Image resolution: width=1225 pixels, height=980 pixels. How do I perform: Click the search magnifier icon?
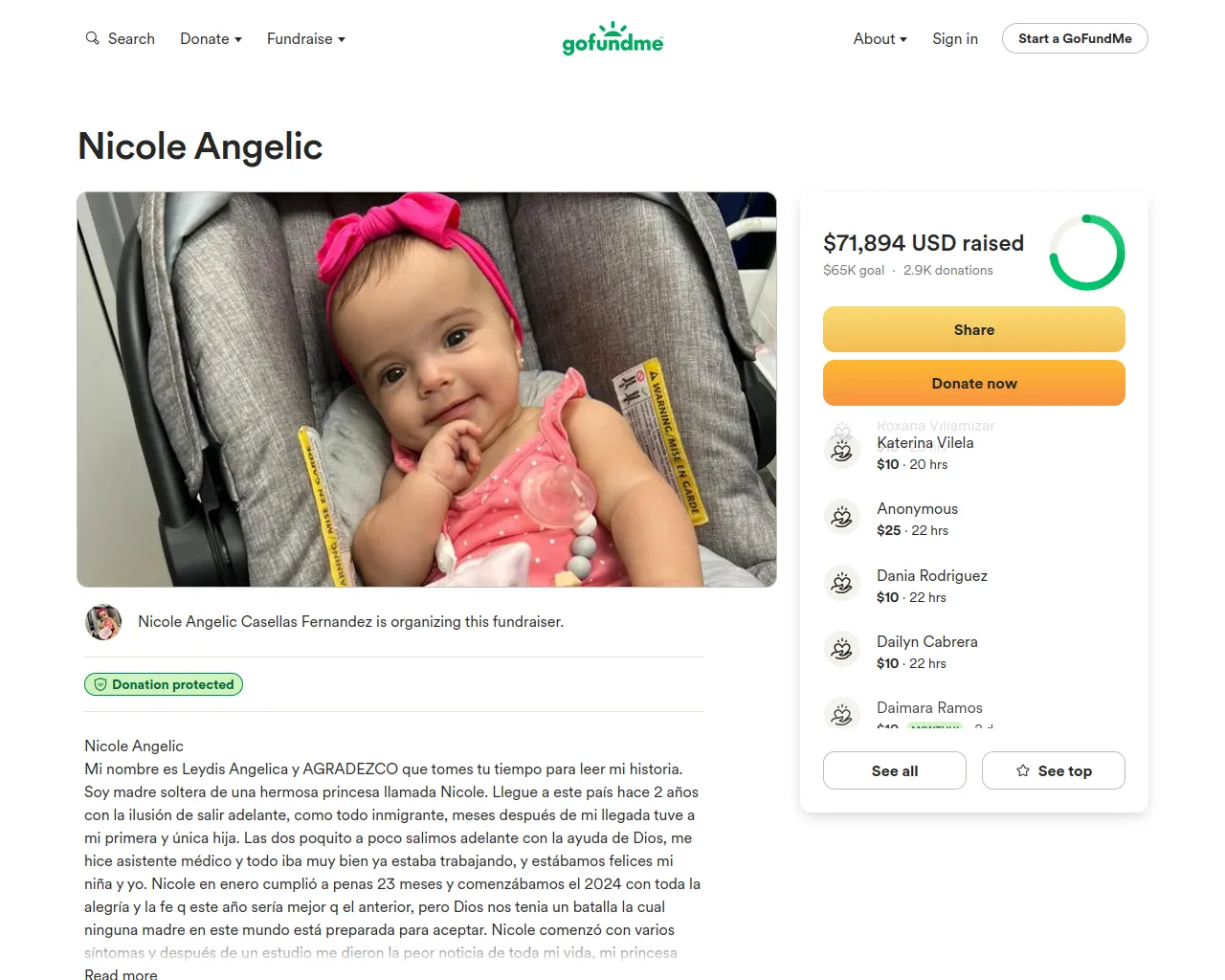pos(92,38)
